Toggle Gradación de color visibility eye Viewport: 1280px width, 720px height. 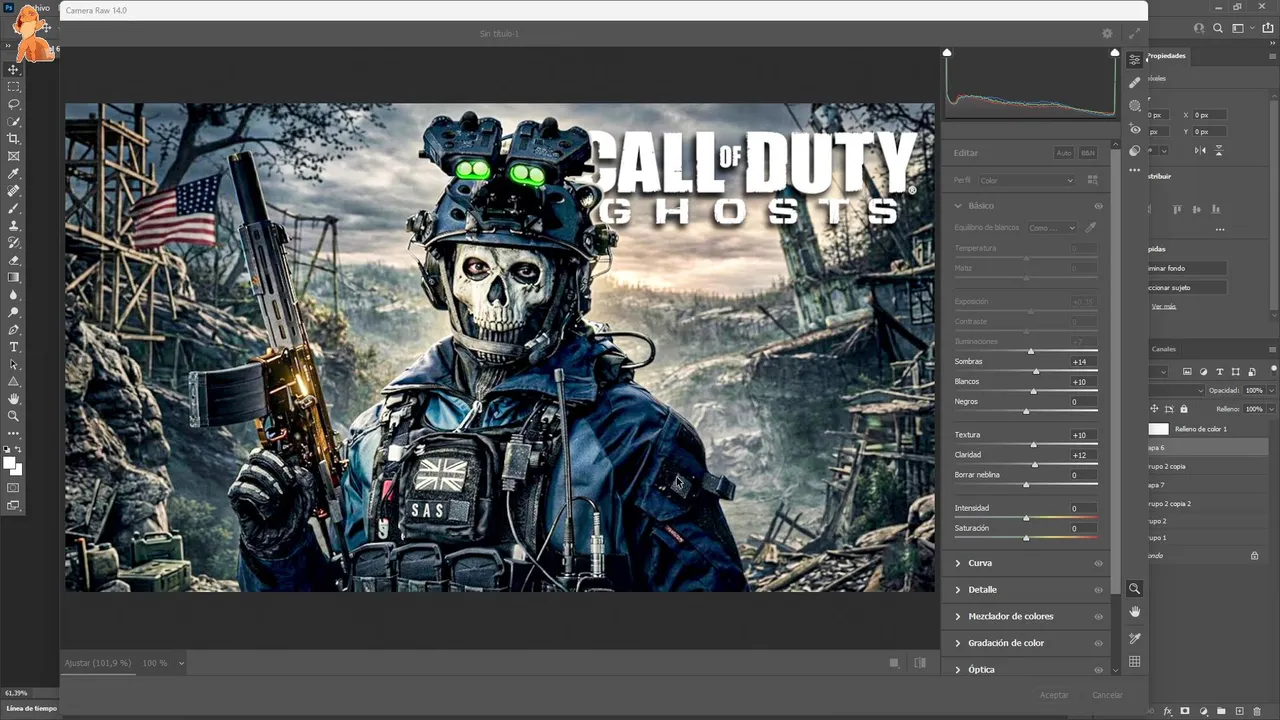click(1098, 643)
